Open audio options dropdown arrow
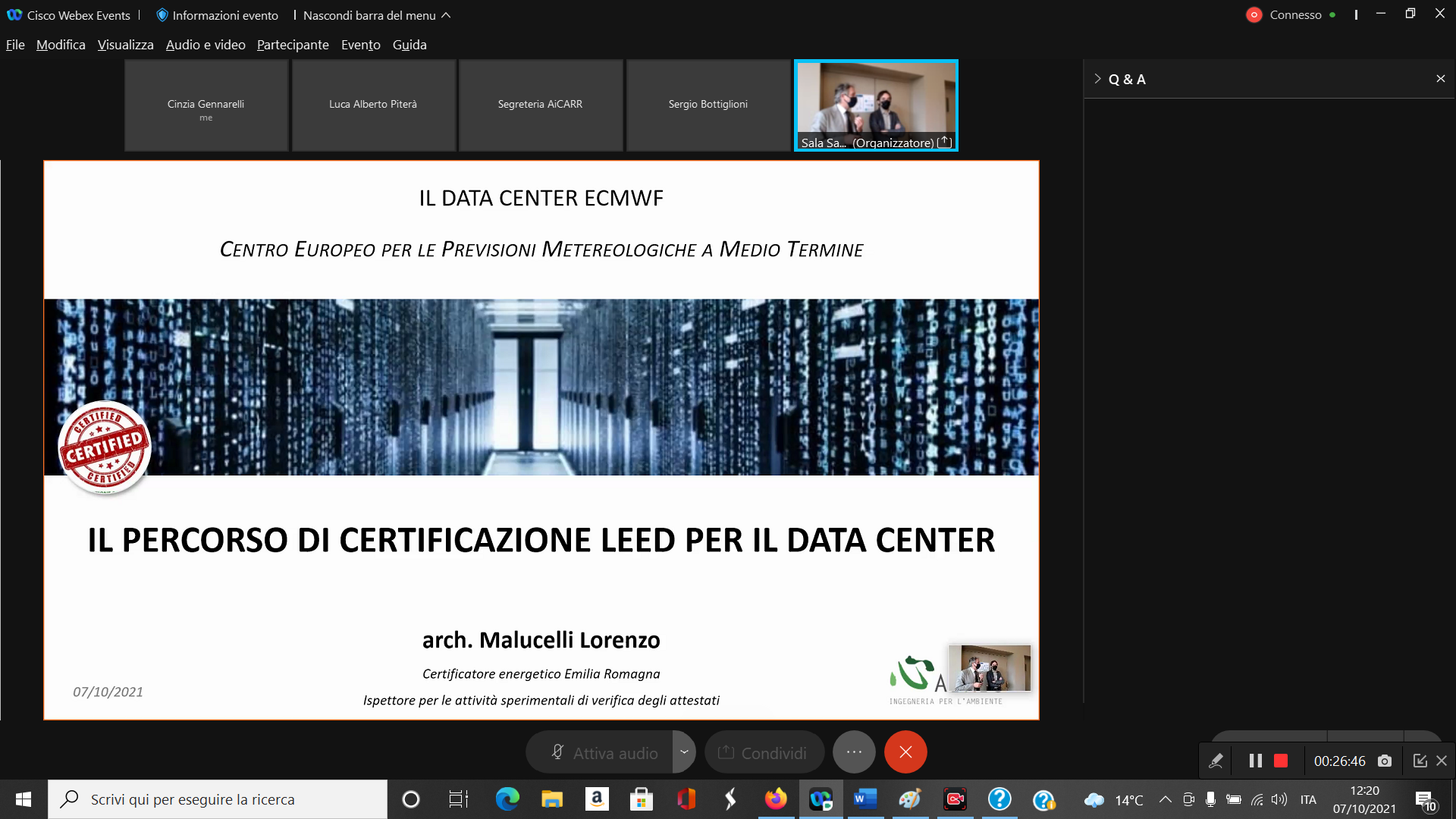 [x=684, y=752]
